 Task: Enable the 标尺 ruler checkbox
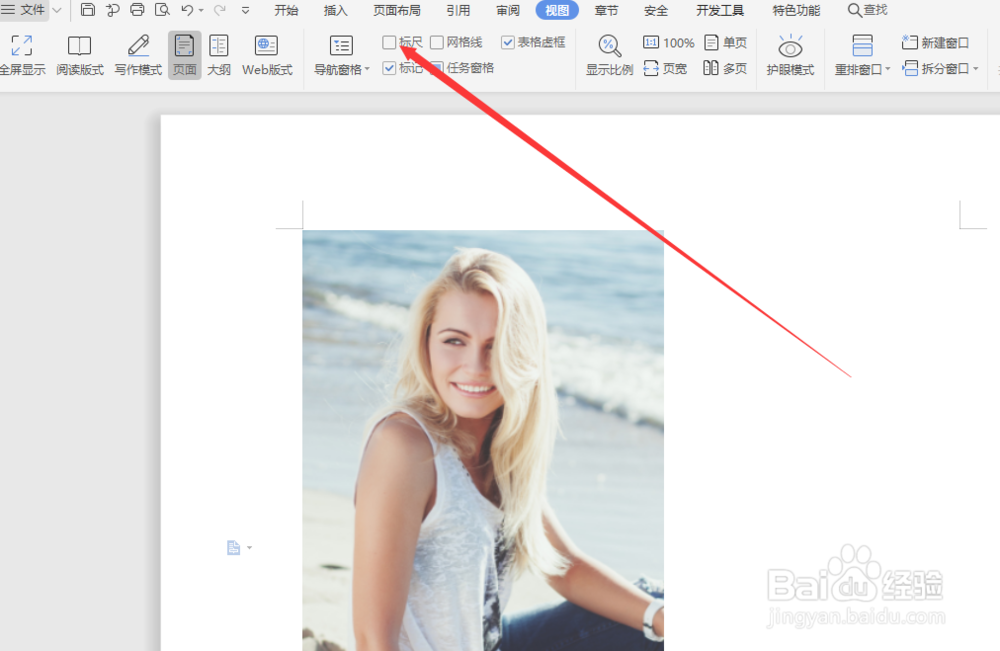tap(389, 43)
